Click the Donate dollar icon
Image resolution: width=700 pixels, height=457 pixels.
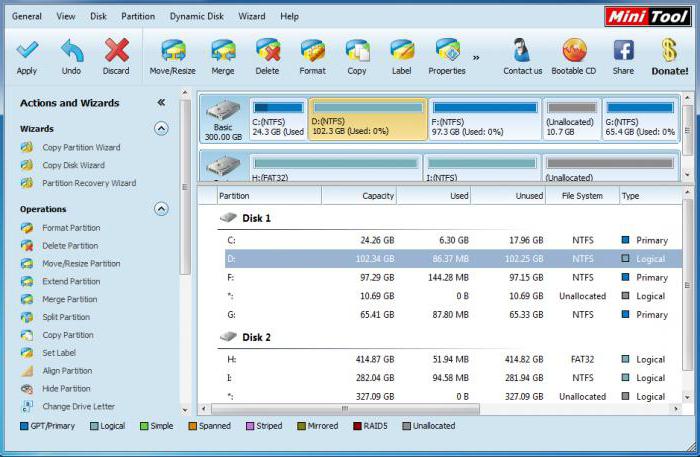669,52
